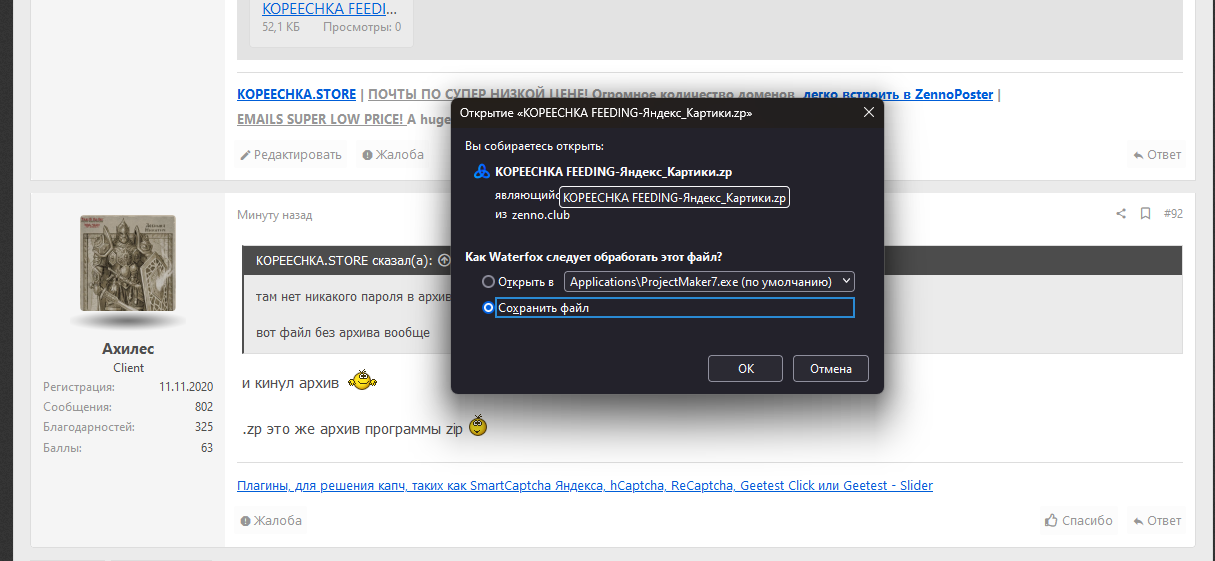Reply to the upper post via Ответ
This screenshot has height=561, width=1215.
coord(1157,155)
